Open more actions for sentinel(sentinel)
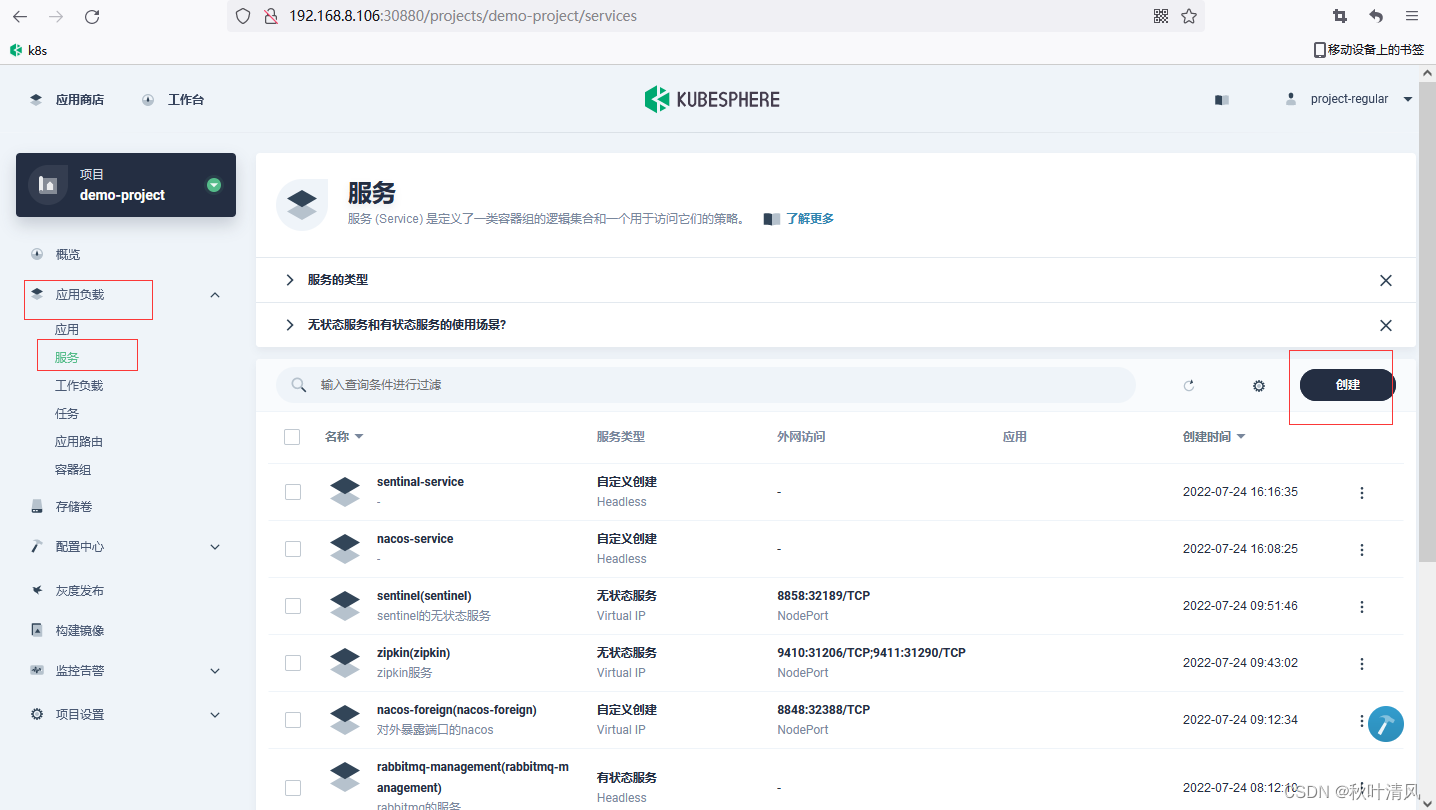This screenshot has height=810, width=1436. tap(1362, 607)
